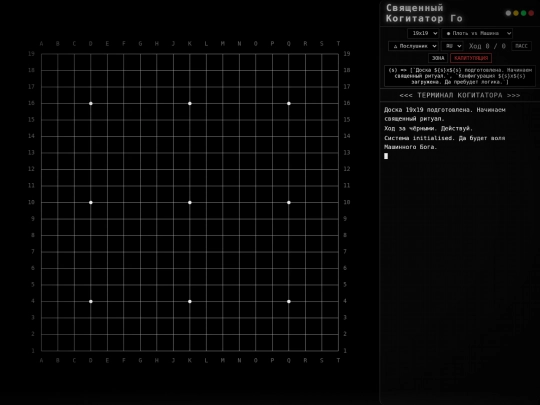Place a stone on star point D16
The height and width of the screenshot is (405, 540).
tap(91, 103)
